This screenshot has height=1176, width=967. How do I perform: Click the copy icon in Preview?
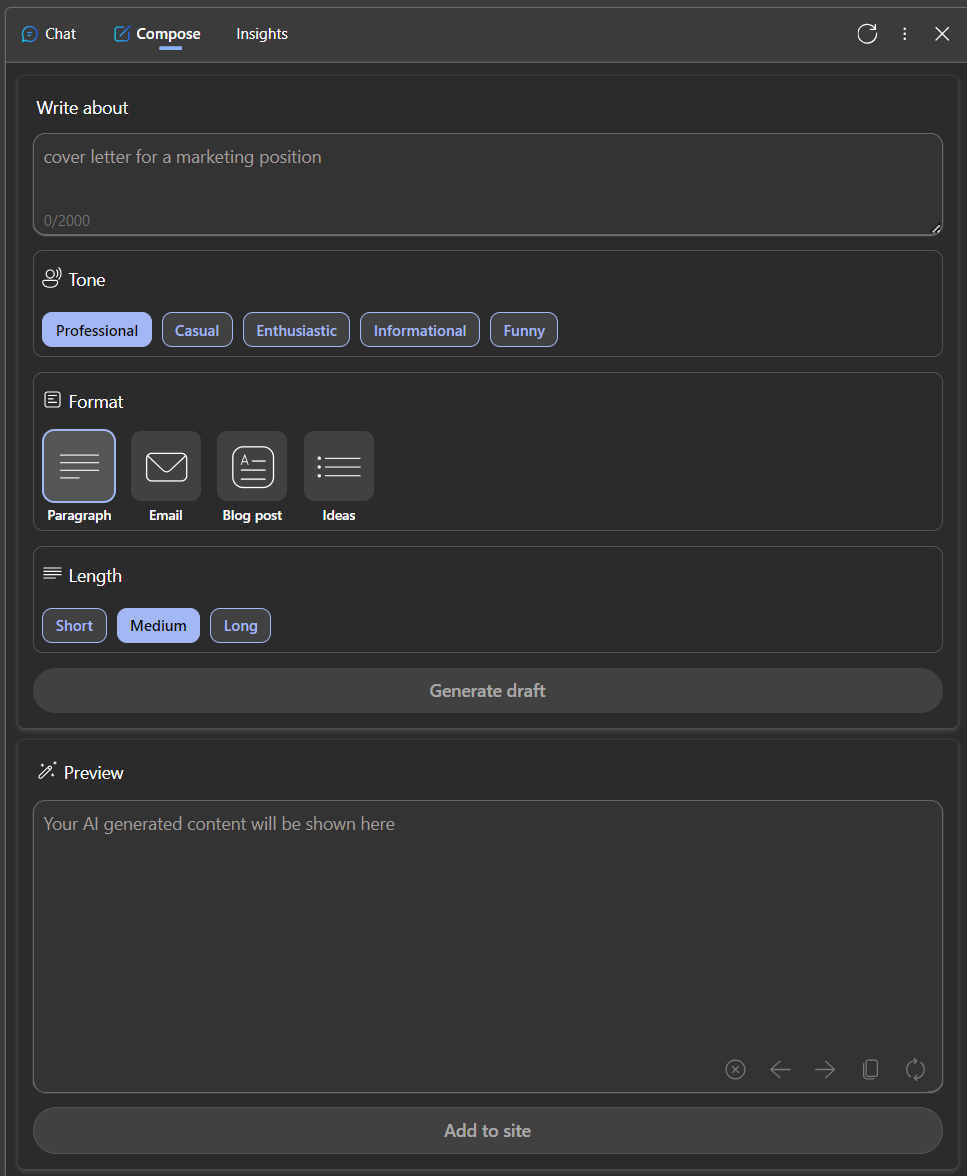click(870, 1070)
